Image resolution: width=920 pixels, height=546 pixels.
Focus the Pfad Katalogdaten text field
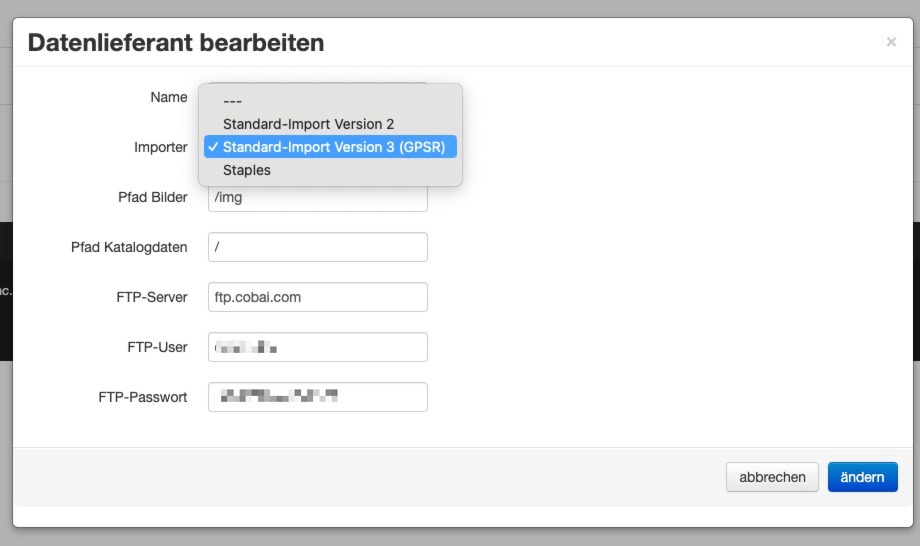pyautogui.click(x=317, y=247)
